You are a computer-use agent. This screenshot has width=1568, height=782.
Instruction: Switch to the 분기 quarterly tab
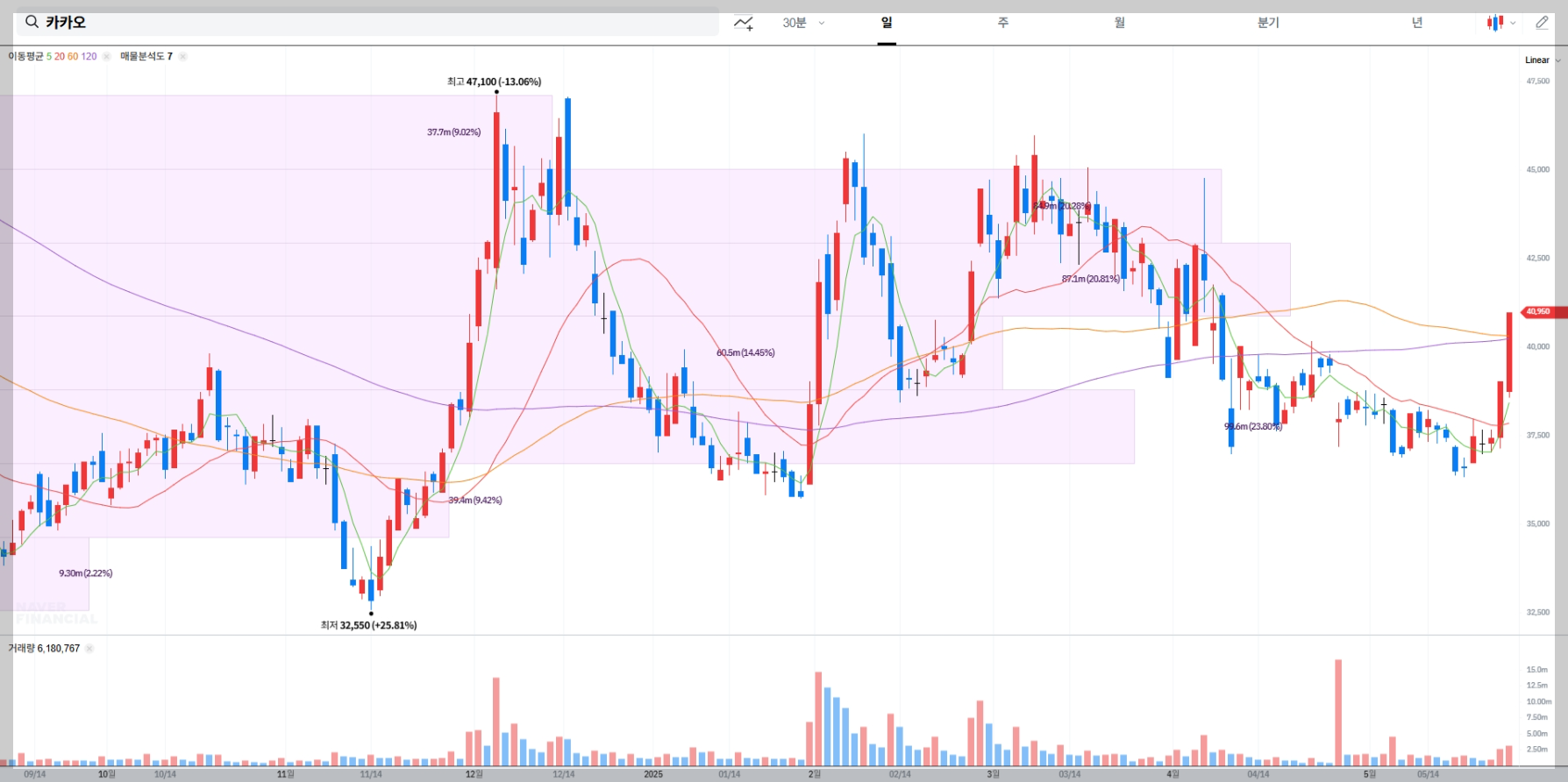(x=1268, y=23)
